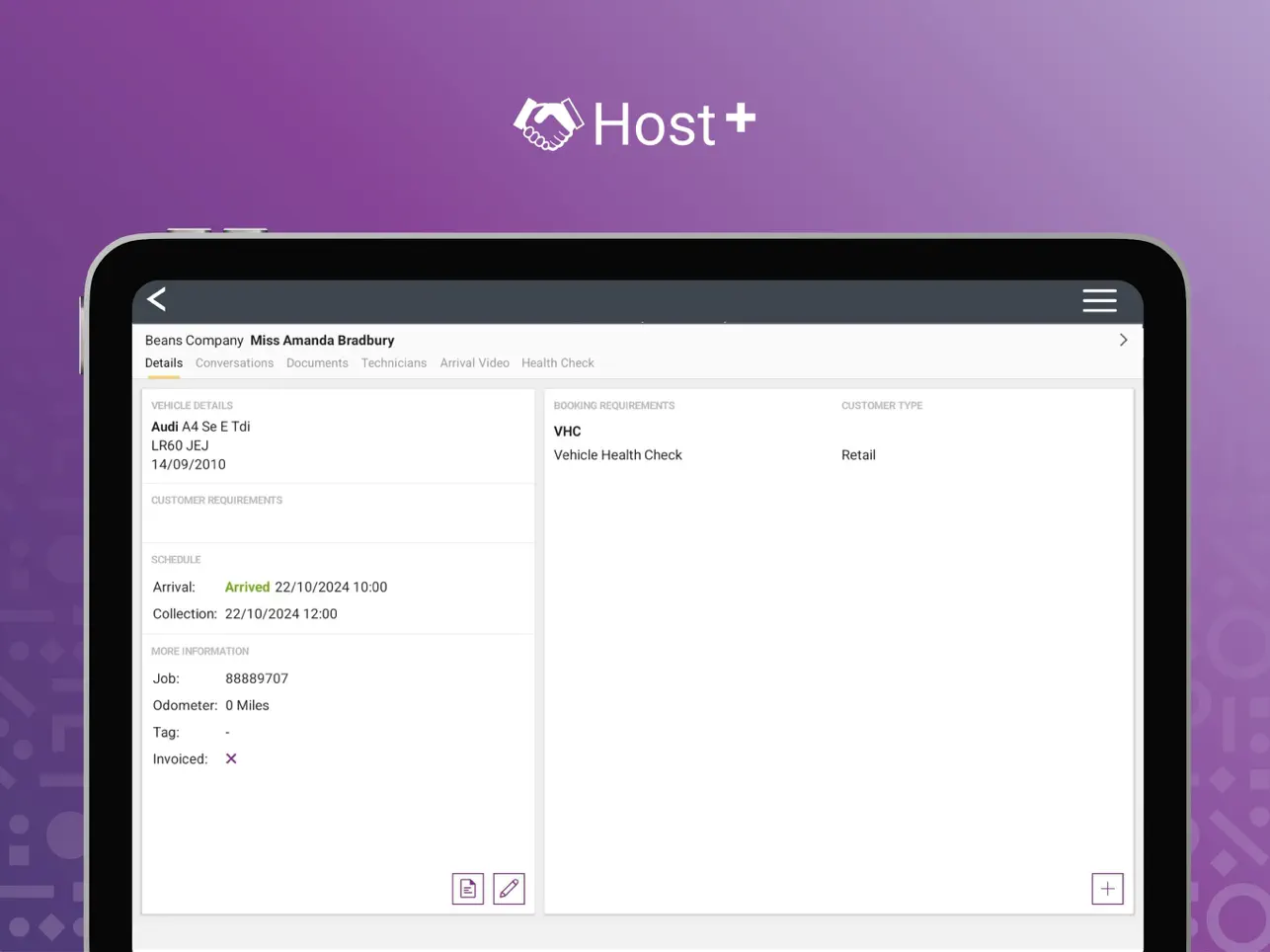Select Vehicle Health Check requirement
Screen dimensions: 1270x952
click(618, 455)
